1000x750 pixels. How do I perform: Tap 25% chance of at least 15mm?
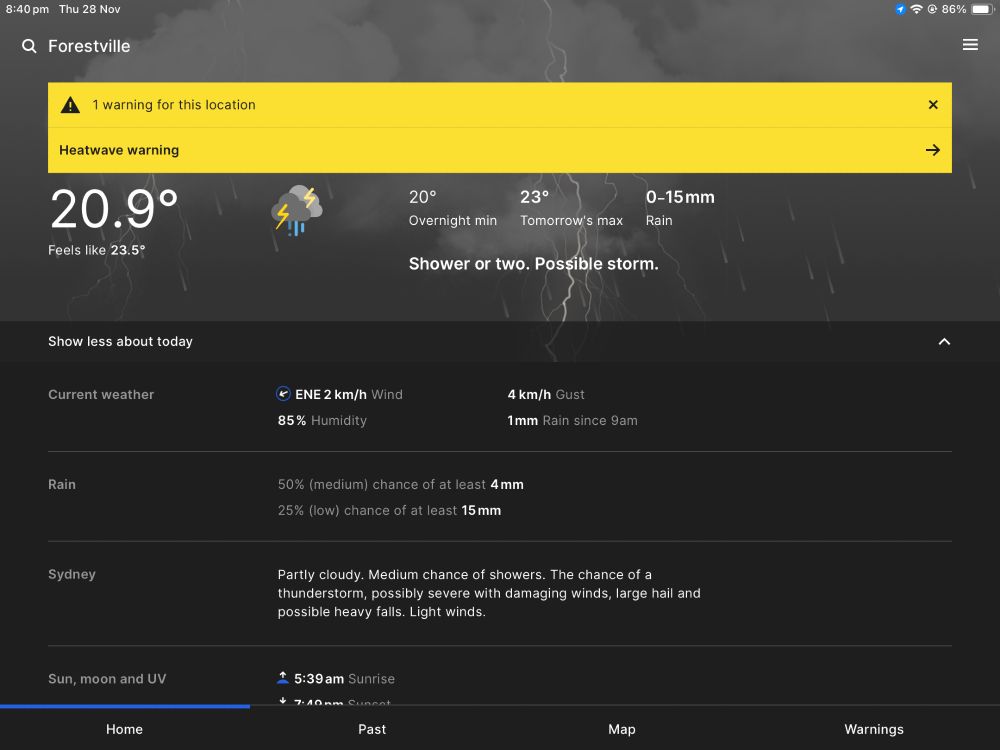coord(389,510)
